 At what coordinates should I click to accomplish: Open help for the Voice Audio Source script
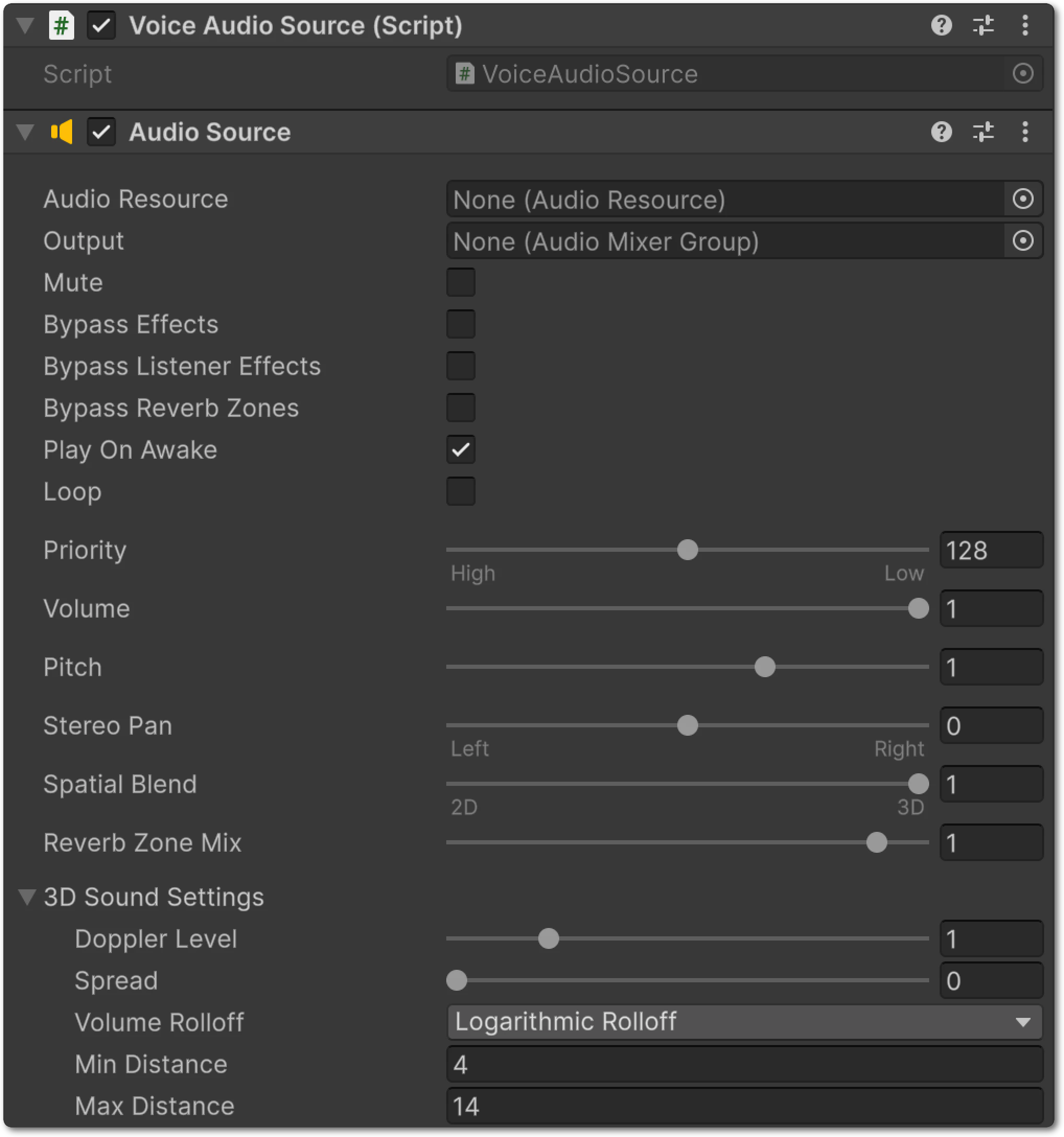pyautogui.click(x=941, y=25)
